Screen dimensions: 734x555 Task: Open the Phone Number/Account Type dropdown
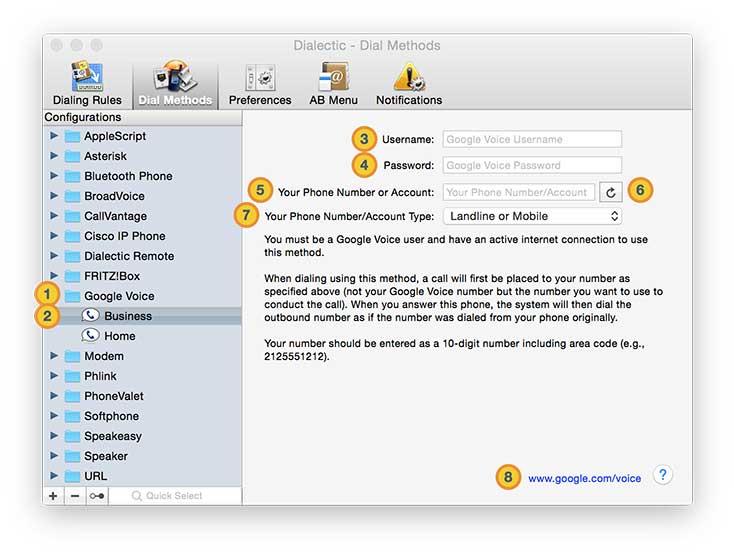click(x=532, y=216)
